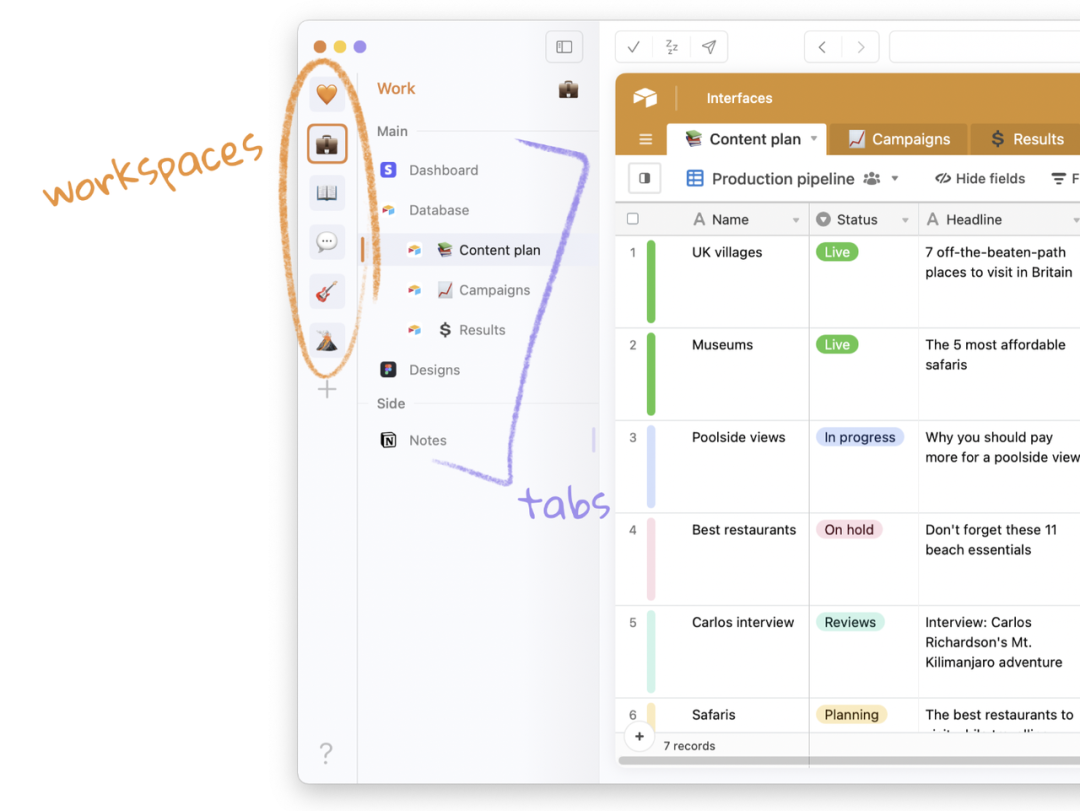This screenshot has width=1080, height=811.
Task: Select the UK villages name cell
Action: tap(727, 252)
